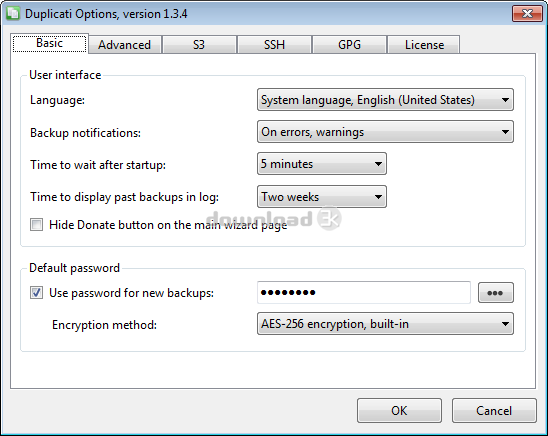Click the 'Time to wait after startup:' label

(x=98, y=165)
